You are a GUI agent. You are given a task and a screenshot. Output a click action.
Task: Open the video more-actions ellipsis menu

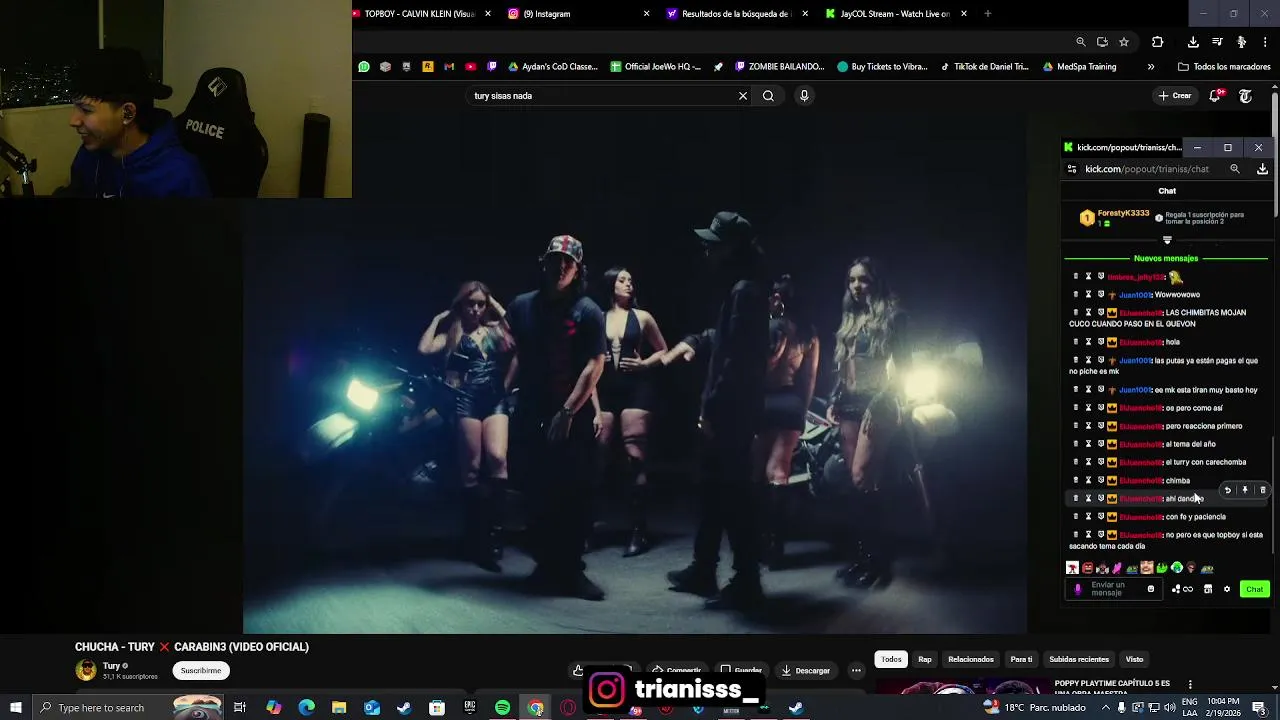[856, 671]
